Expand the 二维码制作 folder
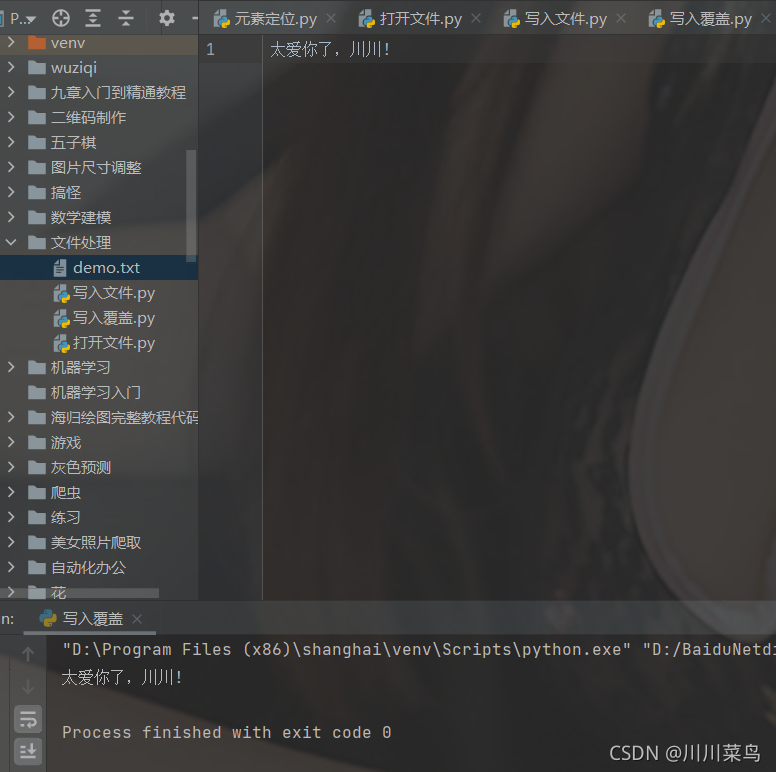The image size is (776, 772). click(11, 117)
